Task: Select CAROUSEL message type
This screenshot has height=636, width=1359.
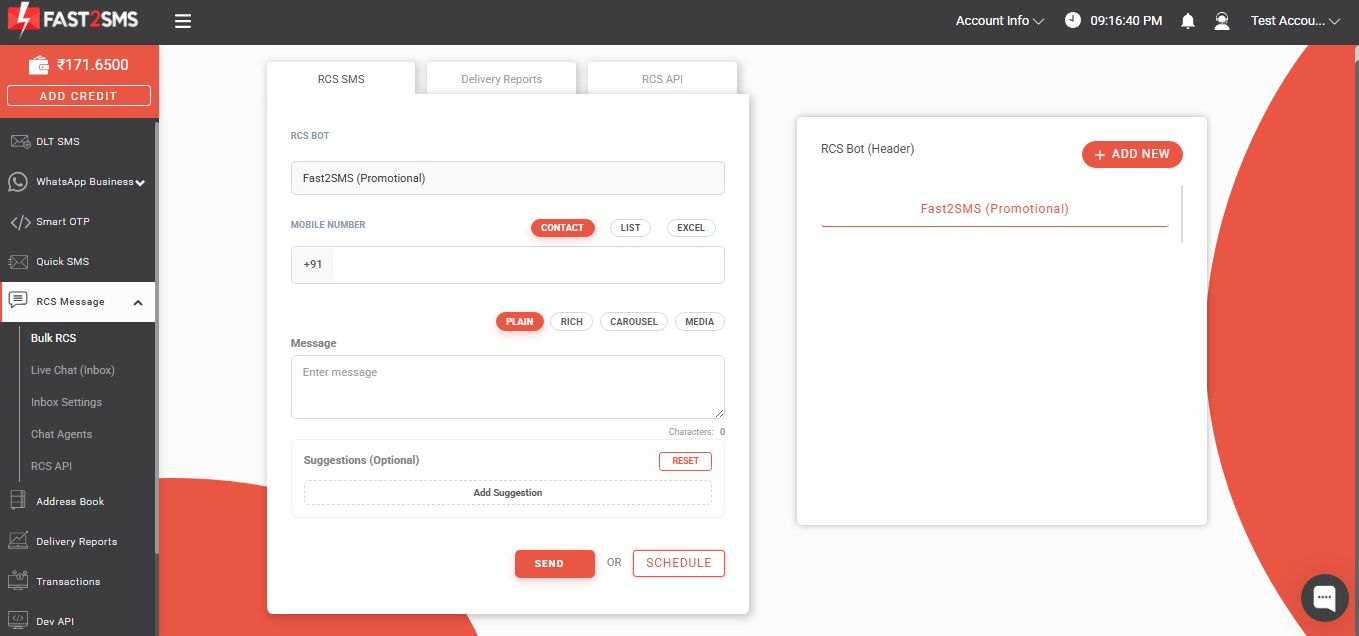Action: [634, 322]
